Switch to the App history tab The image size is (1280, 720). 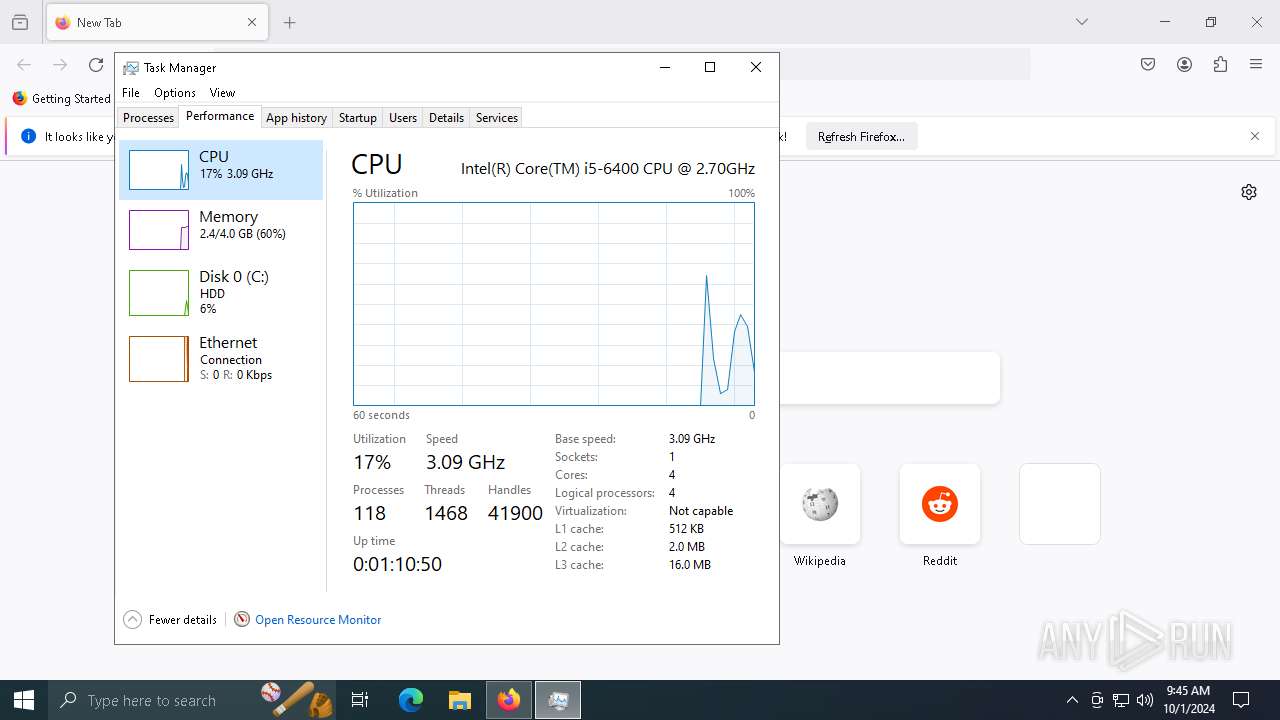pos(296,117)
